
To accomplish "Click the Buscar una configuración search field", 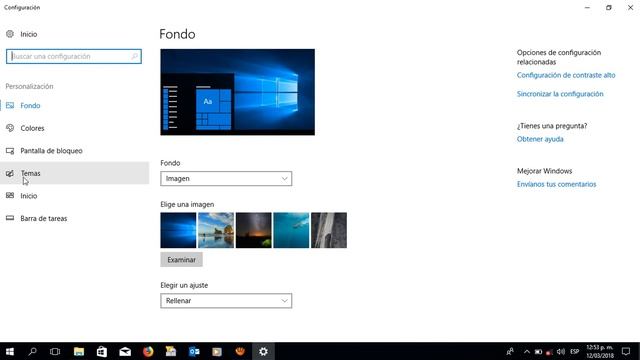I will tap(73, 56).
